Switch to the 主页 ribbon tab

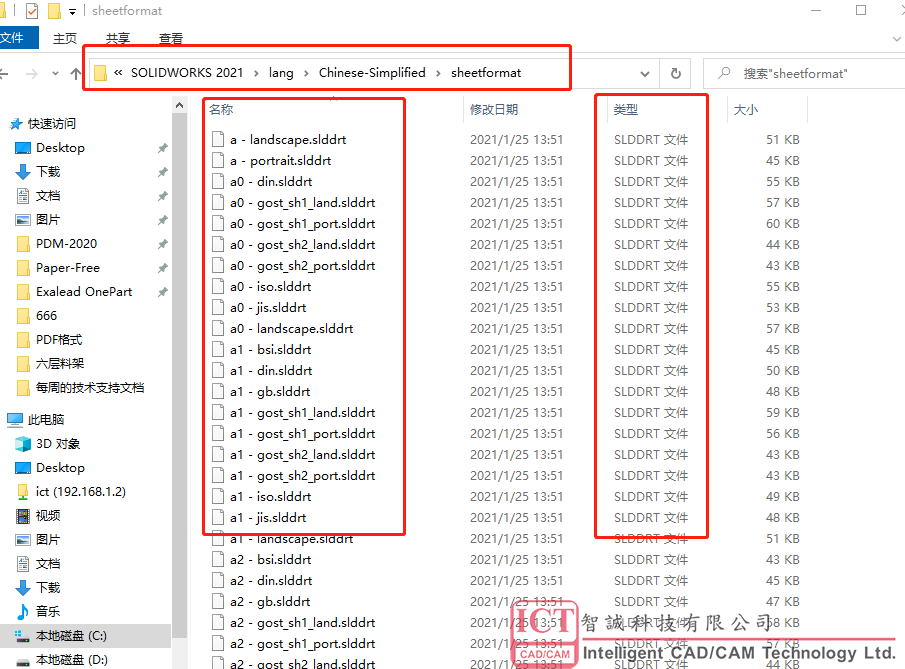tap(65, 39)
